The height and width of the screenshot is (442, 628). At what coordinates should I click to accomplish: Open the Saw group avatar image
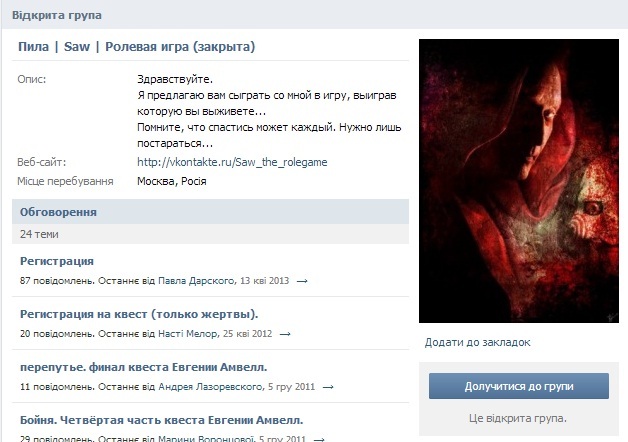tap(519, 181)
